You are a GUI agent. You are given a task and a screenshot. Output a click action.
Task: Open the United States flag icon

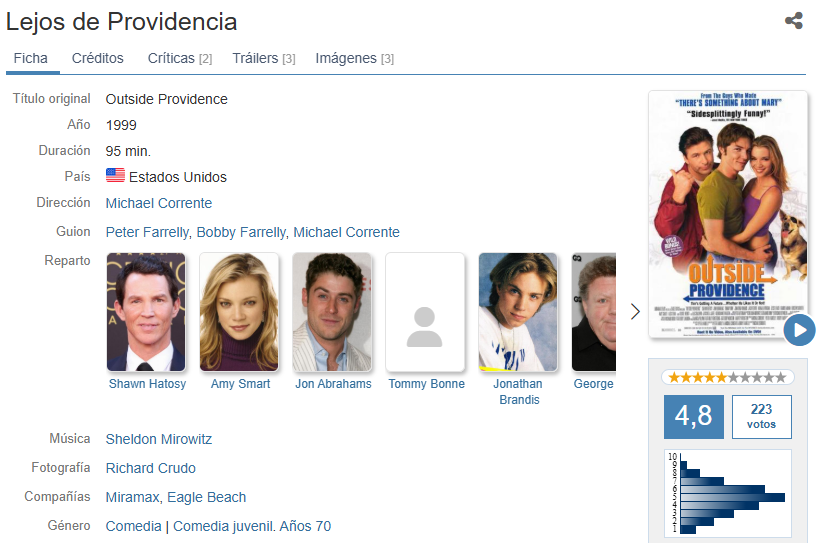point(115,175)
